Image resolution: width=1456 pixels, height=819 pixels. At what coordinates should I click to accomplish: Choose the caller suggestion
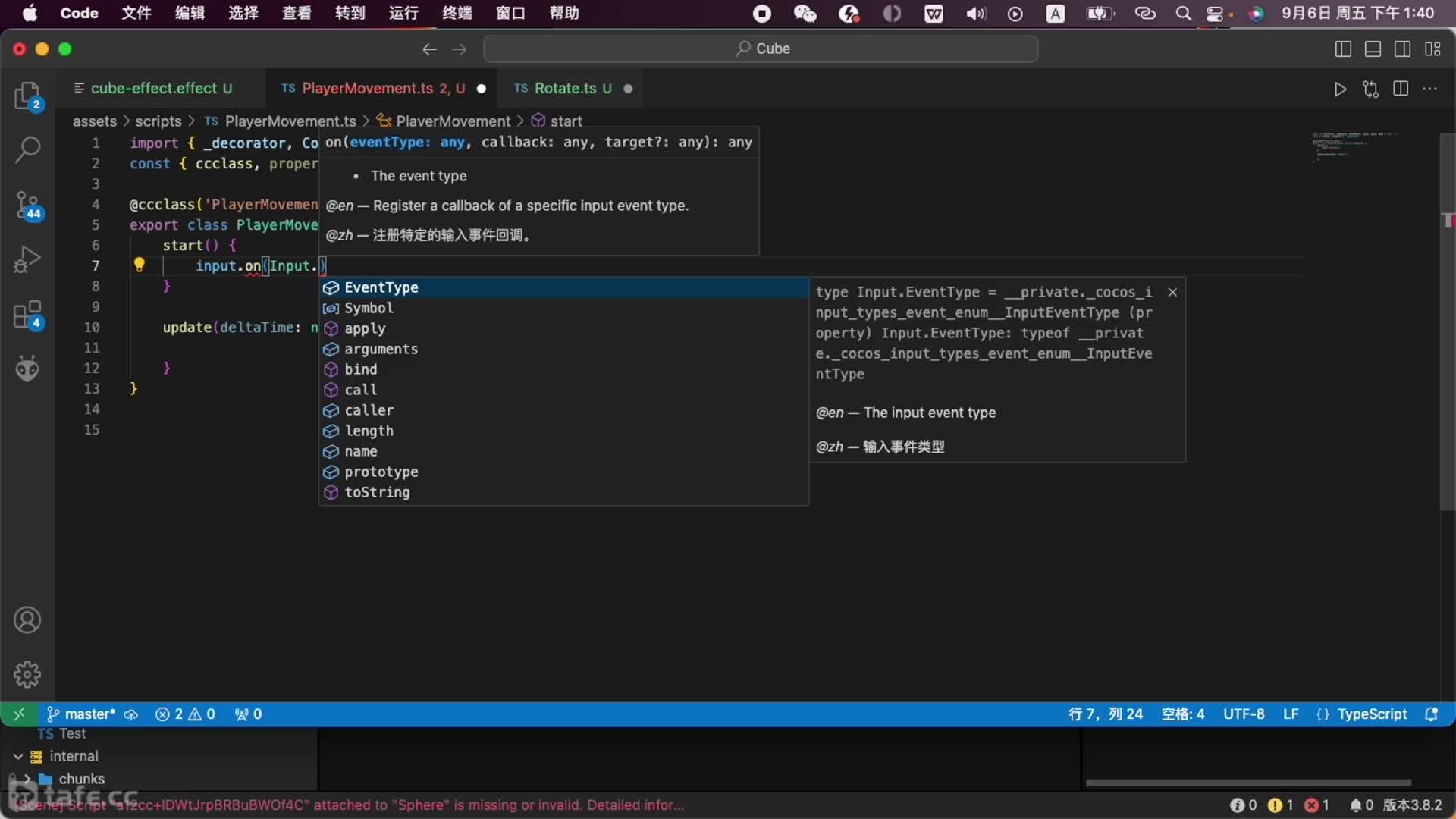[563, 410]
